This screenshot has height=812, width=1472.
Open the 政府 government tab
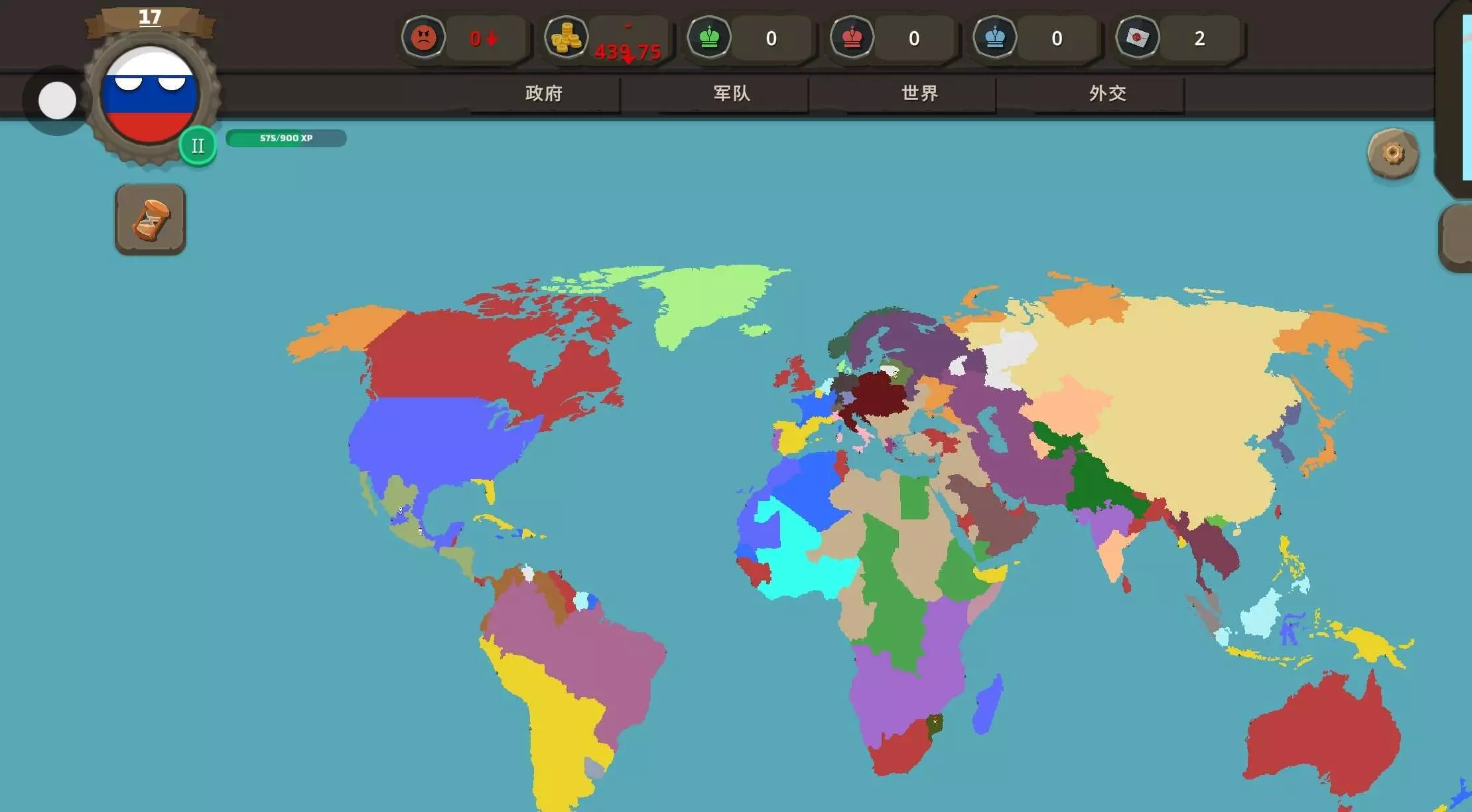pyautogui.click(x=544, y=94)
